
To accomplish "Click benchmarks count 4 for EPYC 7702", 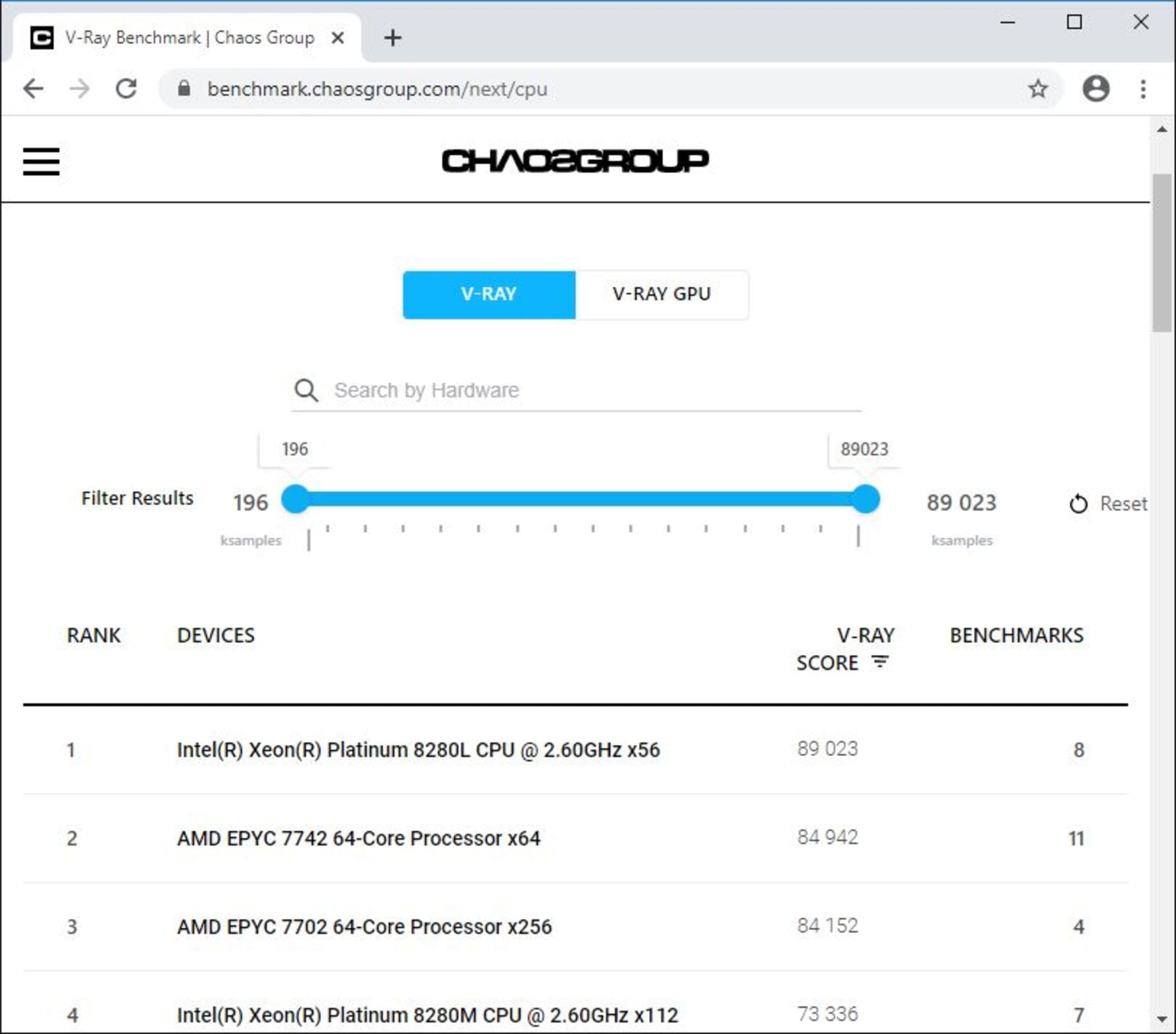I will pyautogui.click(x=1079, y=927).
